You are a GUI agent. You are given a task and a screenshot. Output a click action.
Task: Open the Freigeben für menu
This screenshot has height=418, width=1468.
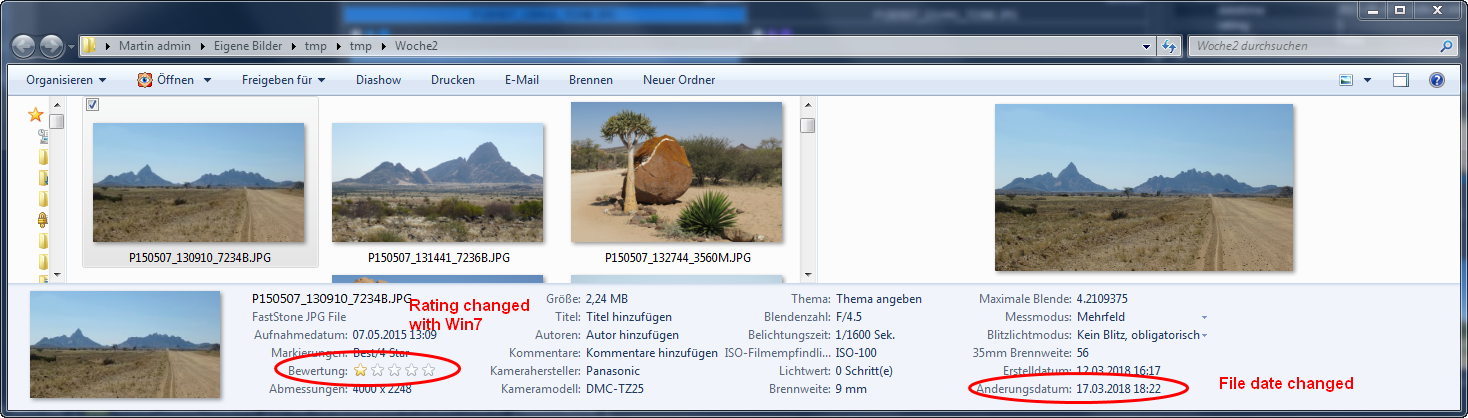click(x=284, y=80)
